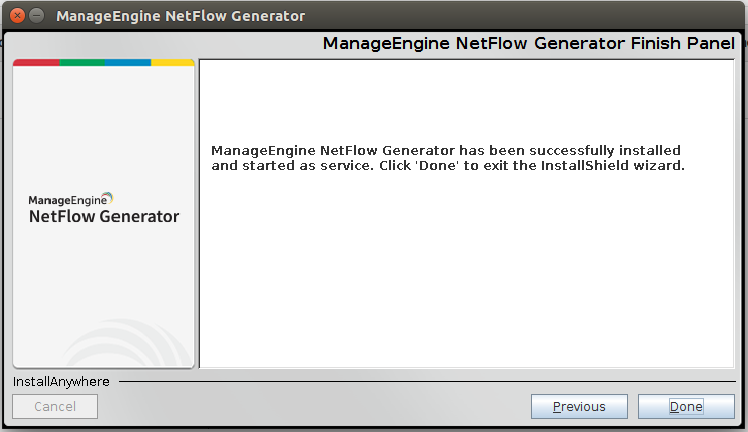Image resolution: width=748 pixels, height=432 pixels.
Task: Click Done to exit the wizard
Action: tap(686, 406)
